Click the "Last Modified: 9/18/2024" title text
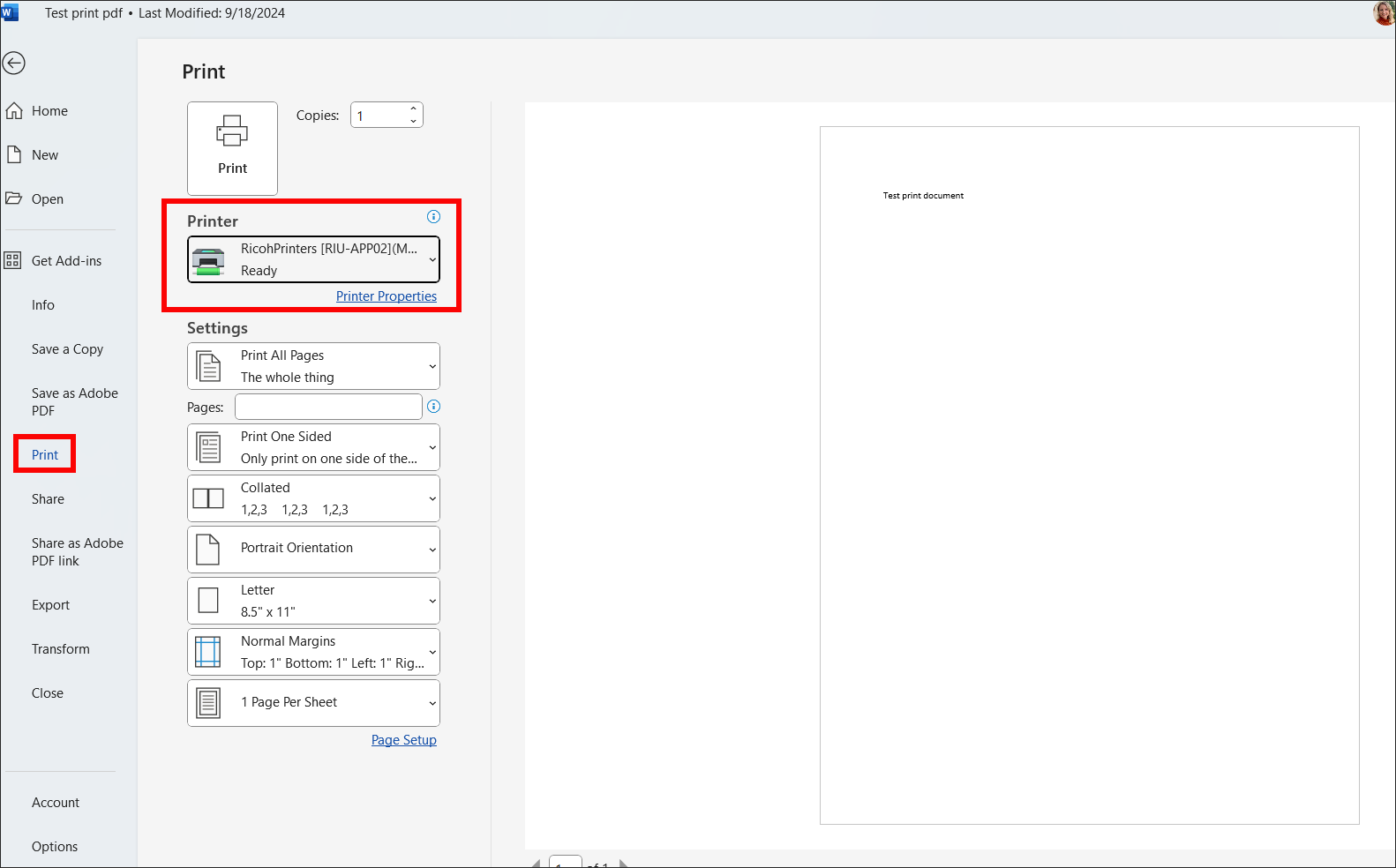The image size is (1396, 868). [212, 13]
